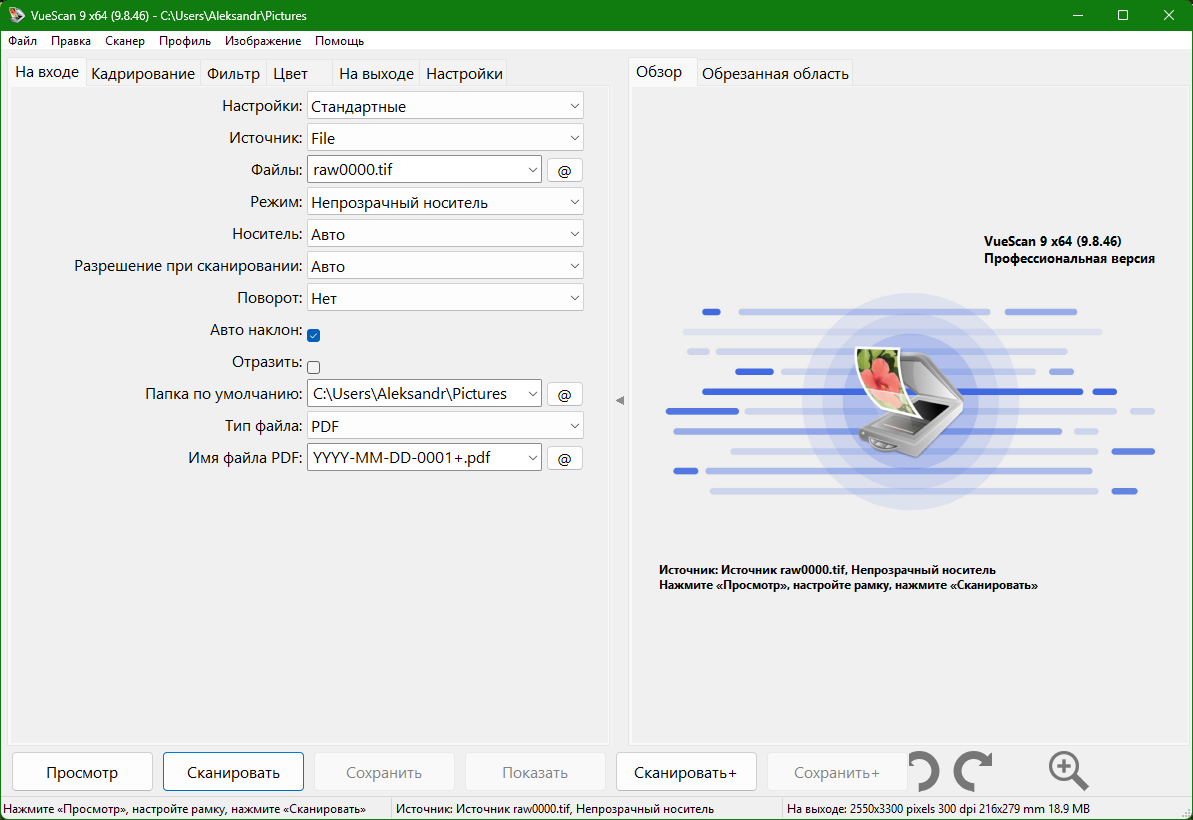Click the rotate left icon
Viewport: 1193px width, 820px height.
(x=925, y=772)
